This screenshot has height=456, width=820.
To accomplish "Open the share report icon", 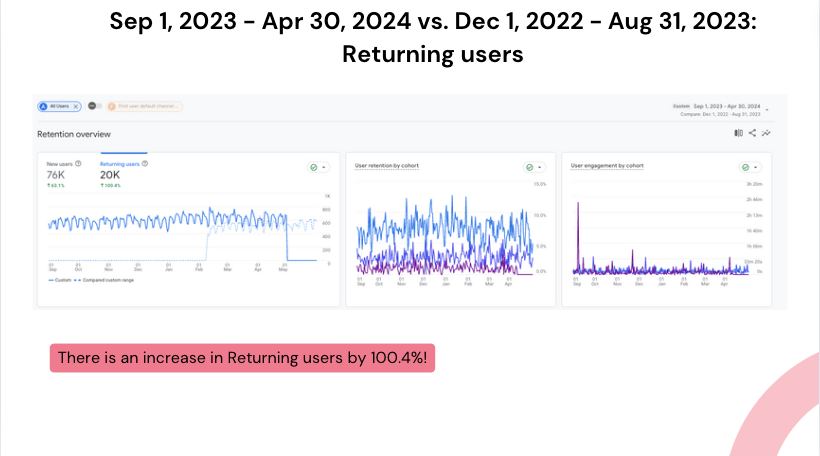I will pos(752,133).
